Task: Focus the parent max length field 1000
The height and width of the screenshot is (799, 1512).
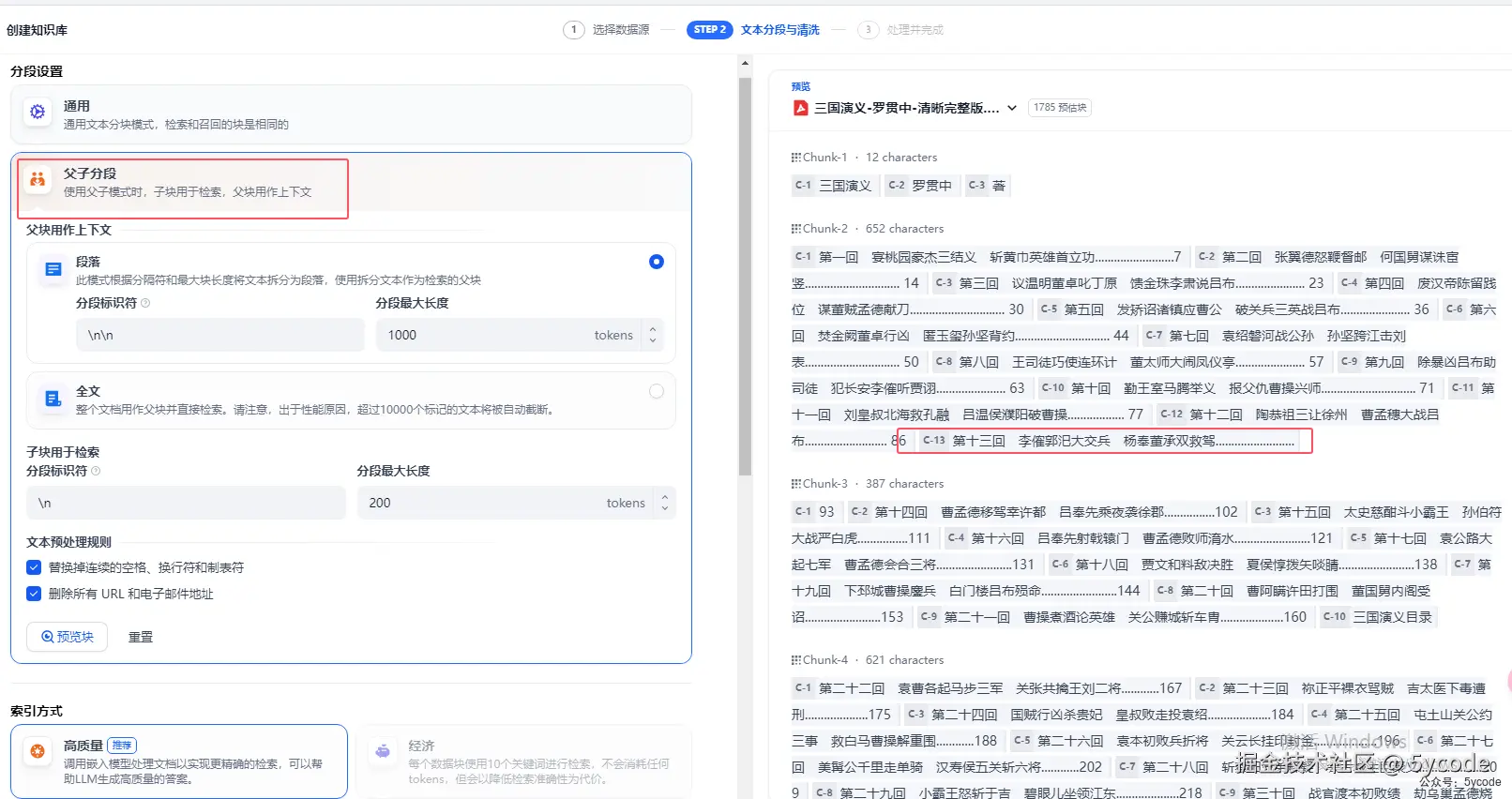Action: coord(520,335)
